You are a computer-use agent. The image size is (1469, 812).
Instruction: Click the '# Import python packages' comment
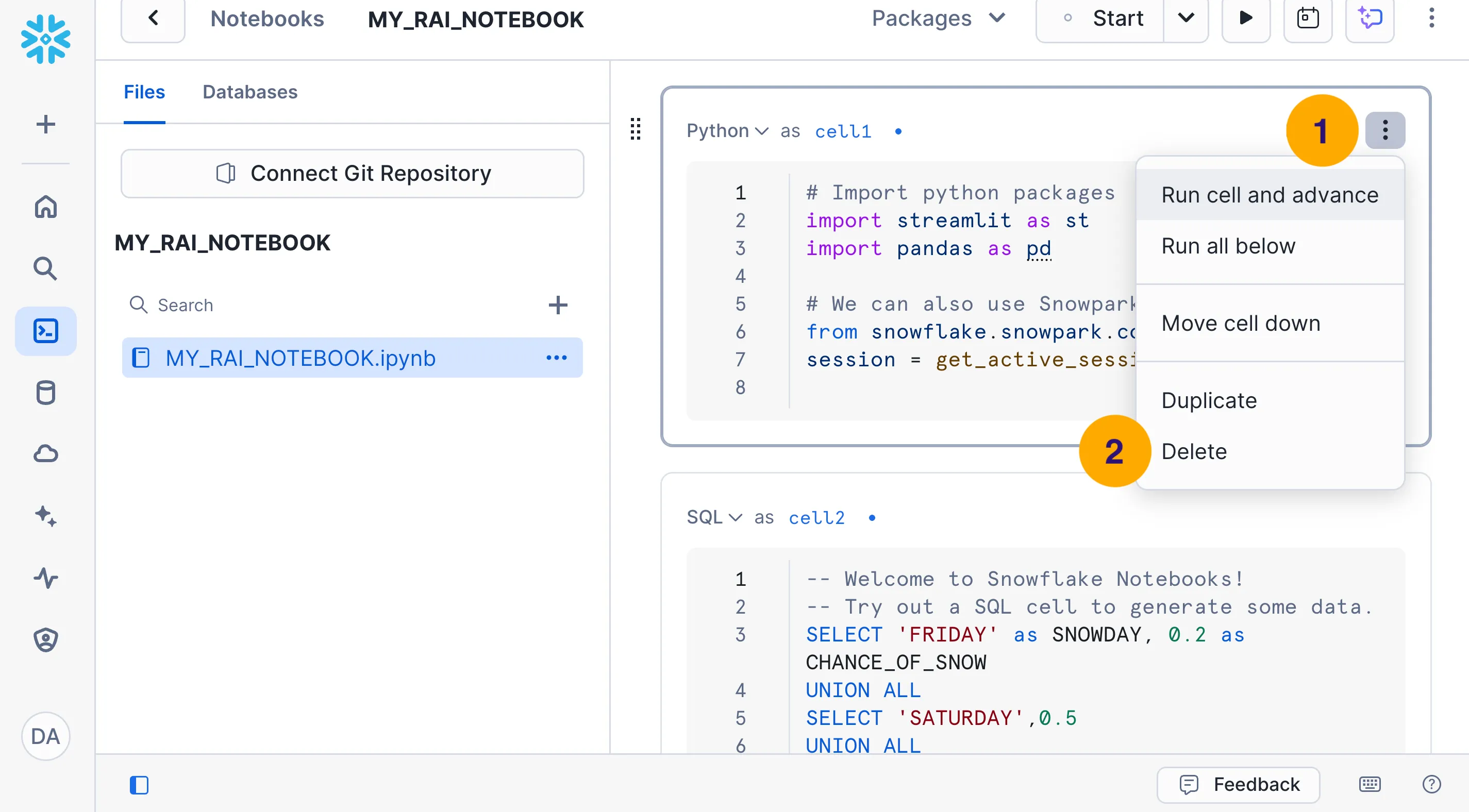click(x=961, y=192)
